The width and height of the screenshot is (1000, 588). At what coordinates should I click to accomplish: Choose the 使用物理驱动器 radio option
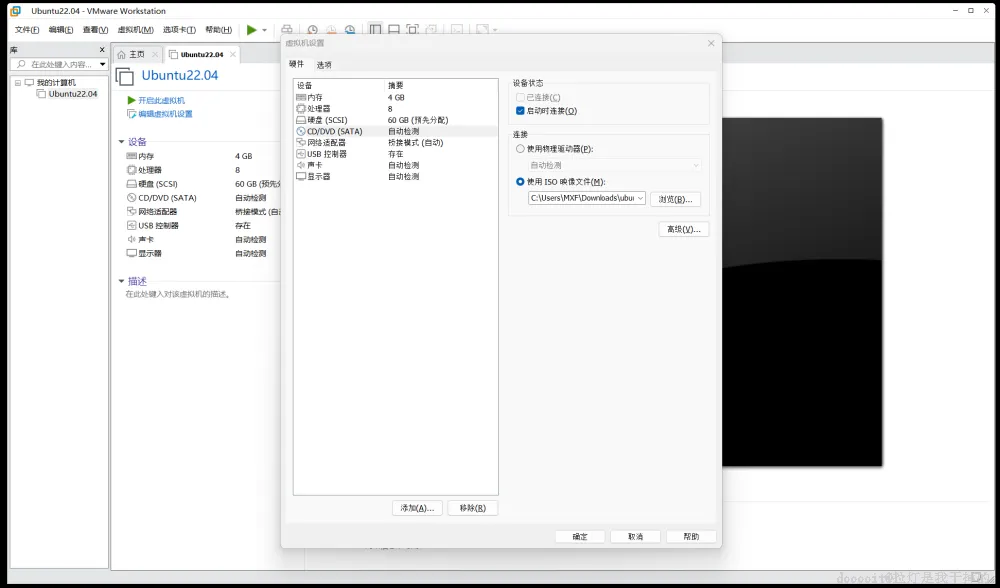coord(520,149)
